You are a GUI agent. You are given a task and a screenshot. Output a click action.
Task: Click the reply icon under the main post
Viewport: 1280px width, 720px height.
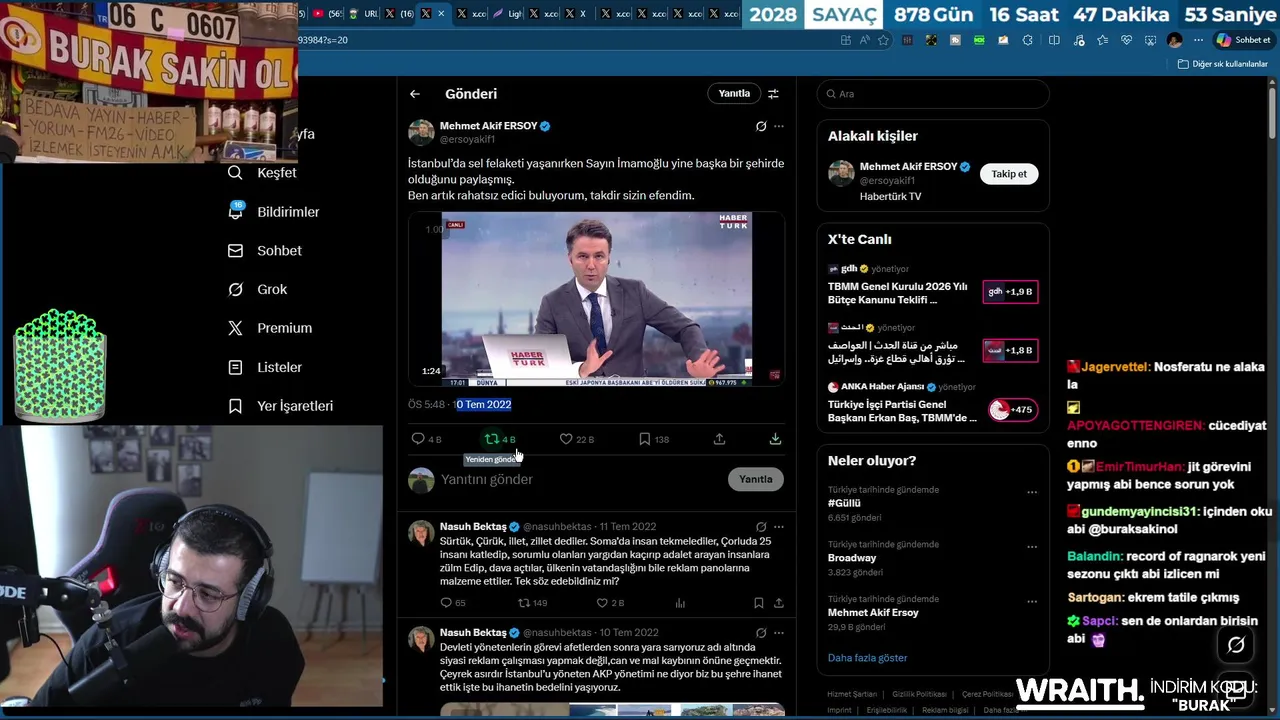click(x=418, y=439)
